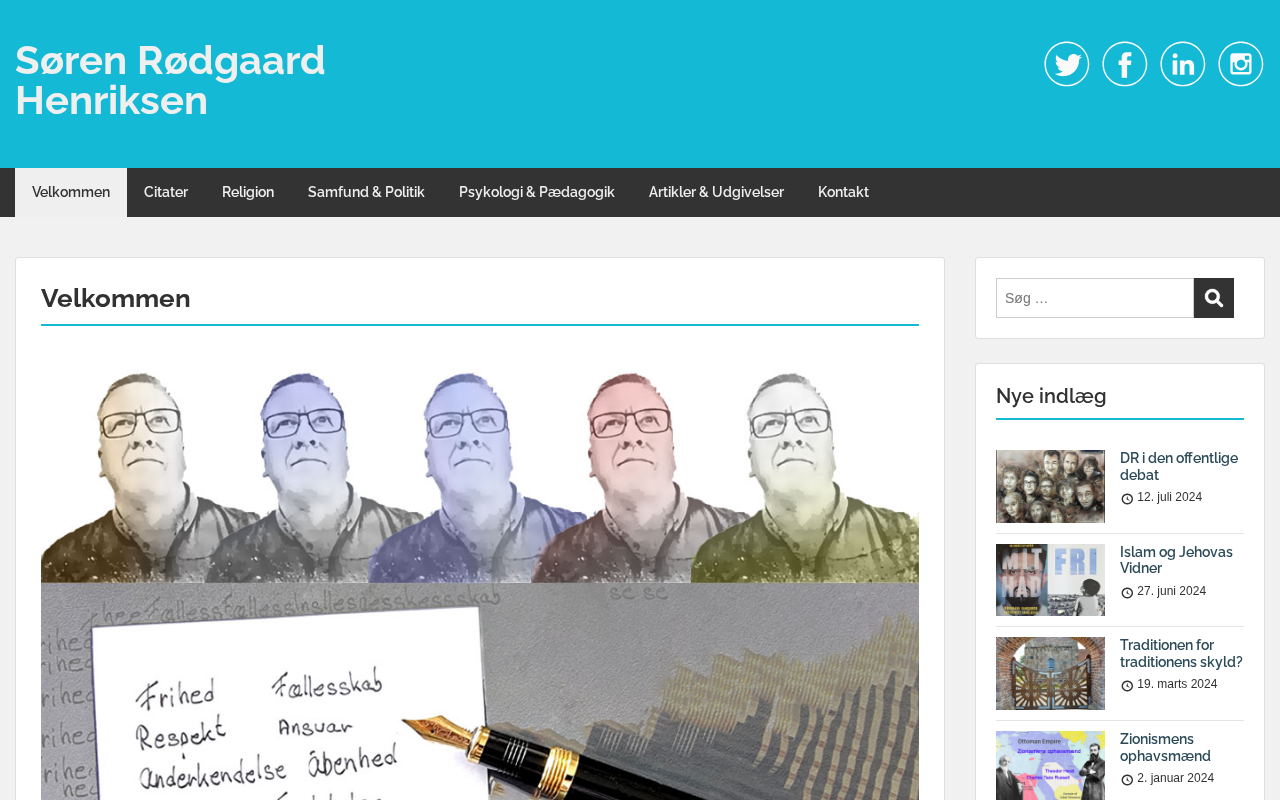Open the Twitter profile icon
The image size is (1280, 800).
(1067, 64)
